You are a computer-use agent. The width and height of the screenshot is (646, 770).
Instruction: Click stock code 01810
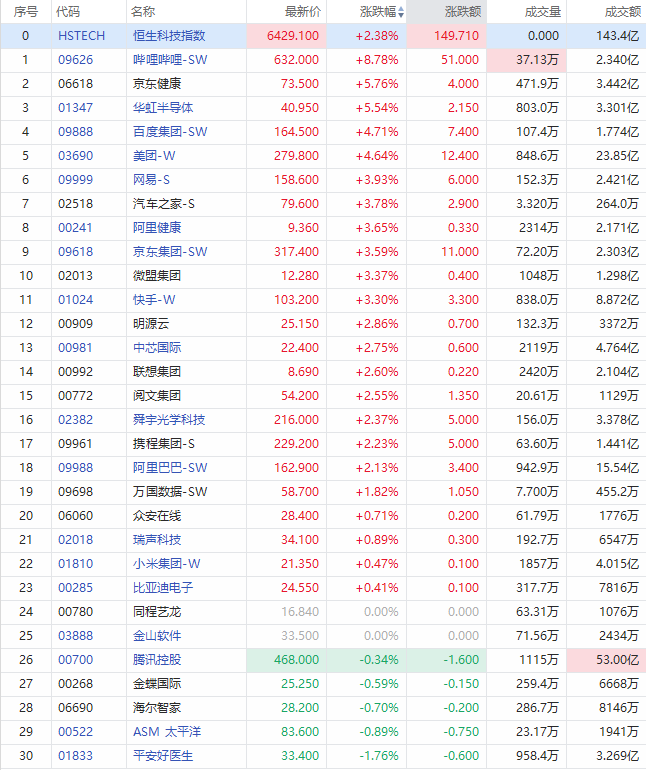click(76, 564)
